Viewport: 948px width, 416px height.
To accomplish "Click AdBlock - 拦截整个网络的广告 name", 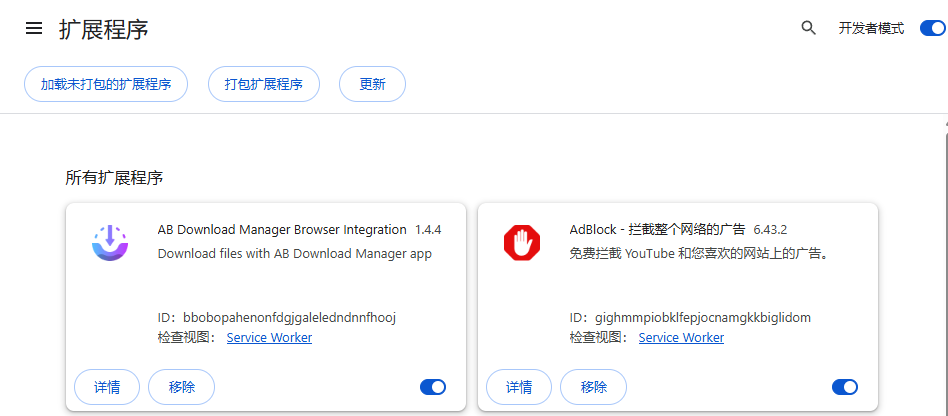I will (x=658, y=230).
